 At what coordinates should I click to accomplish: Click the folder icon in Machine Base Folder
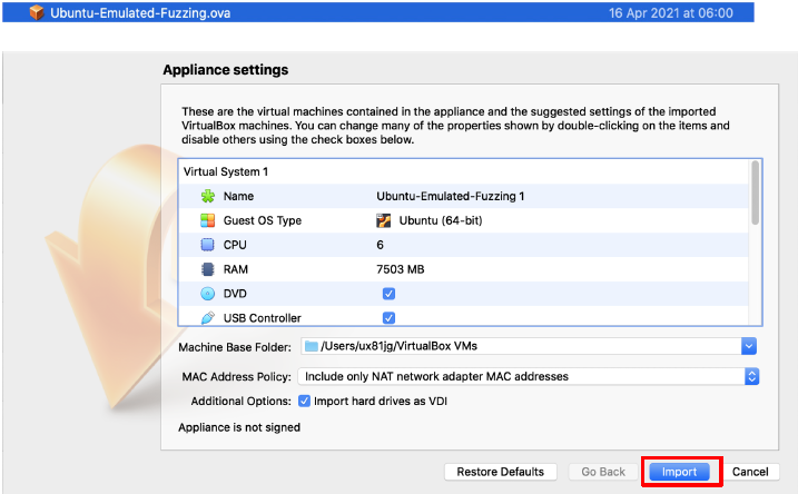[311, 346]
